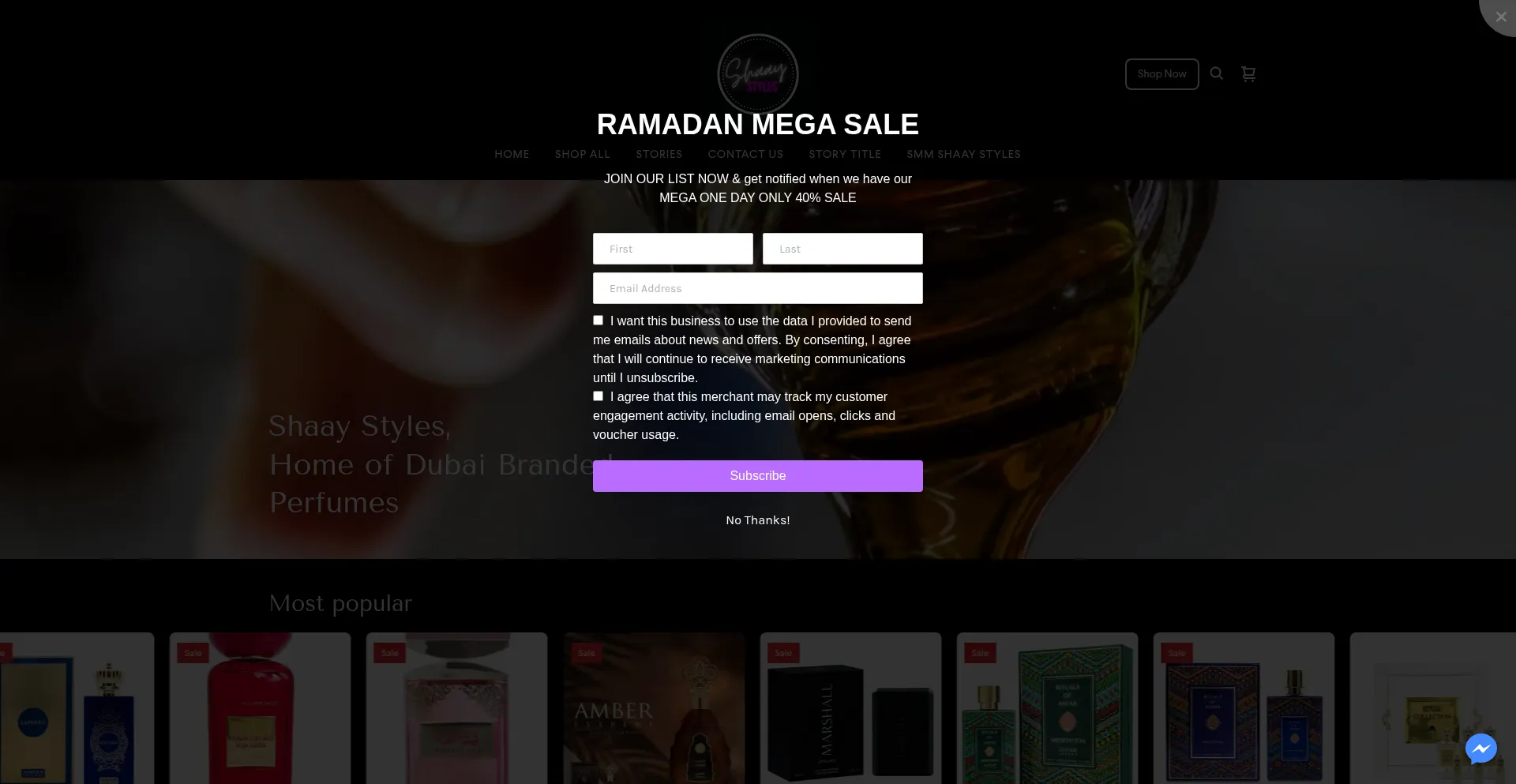Click the Shaay Styles circular logo
The width and height of the screenshot is (1516, 784).
click(758, 74)
